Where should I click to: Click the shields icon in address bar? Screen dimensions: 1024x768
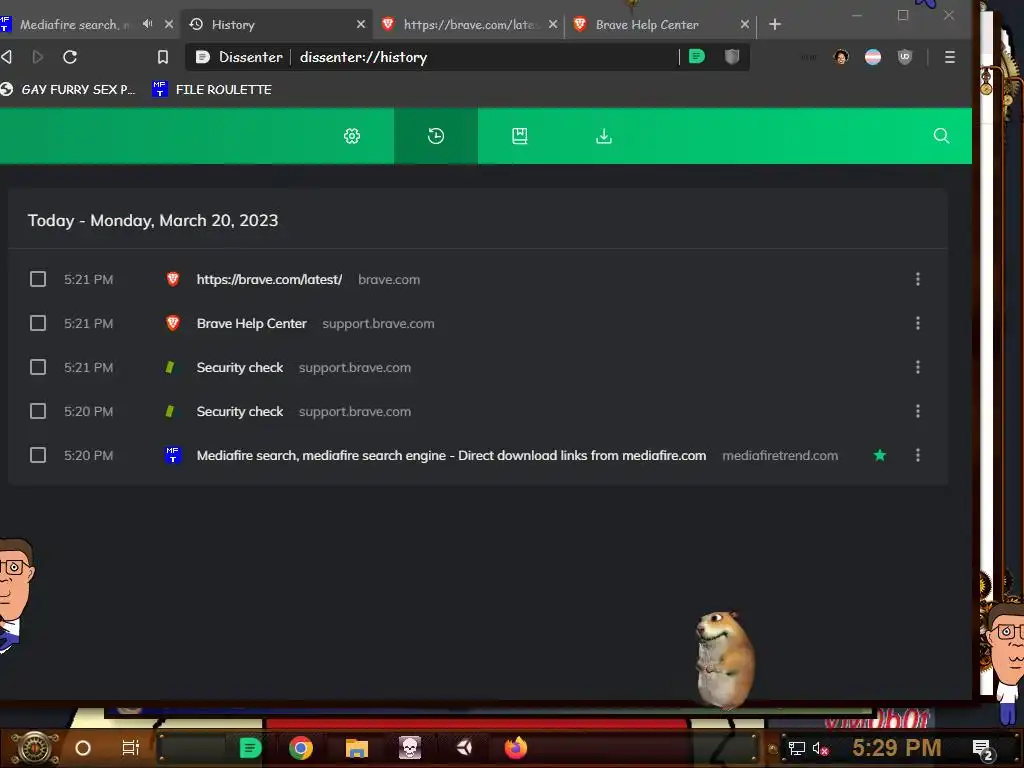pyautogui.click(x=732, y=57)
